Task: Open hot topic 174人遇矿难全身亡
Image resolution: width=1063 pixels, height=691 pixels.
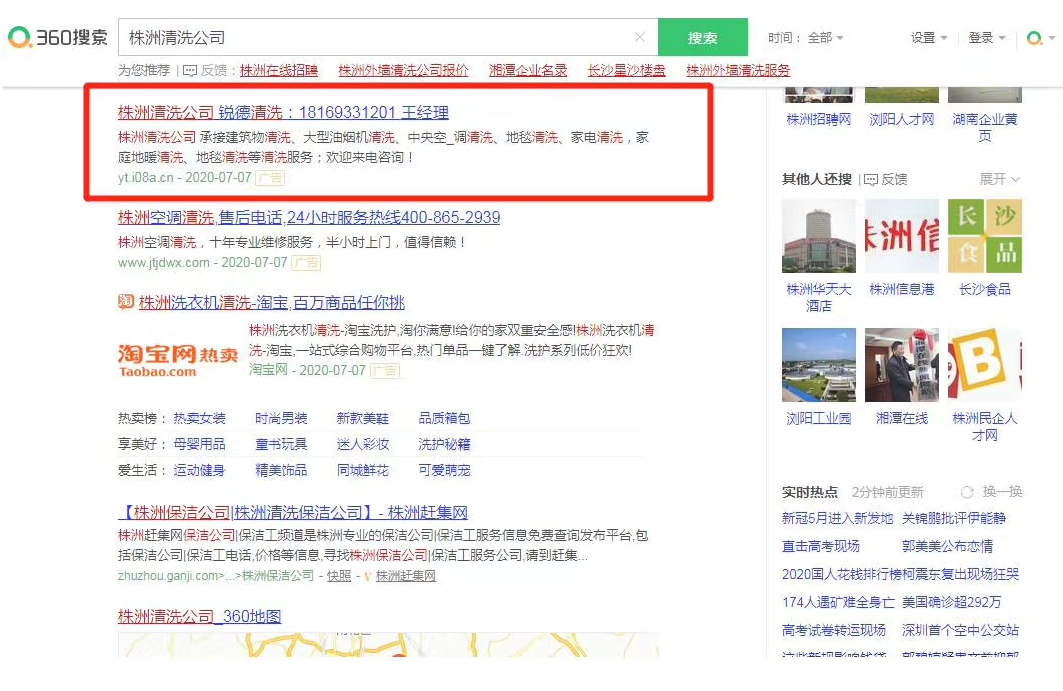Action: click(839, 602)
